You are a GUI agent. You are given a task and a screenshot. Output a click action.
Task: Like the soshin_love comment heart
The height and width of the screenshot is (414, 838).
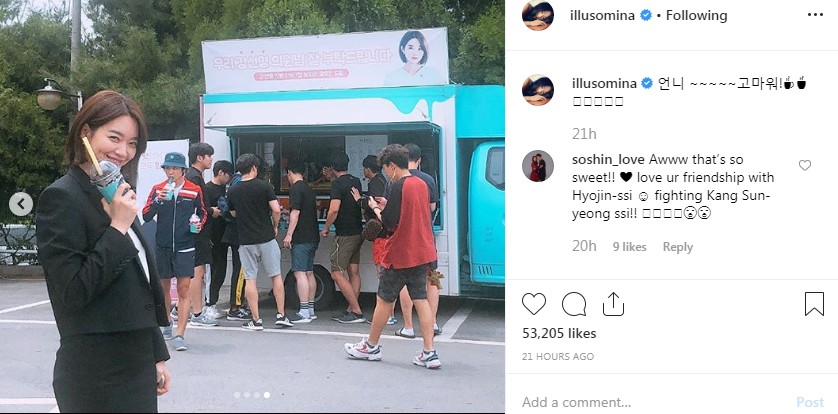click(804, 166)
